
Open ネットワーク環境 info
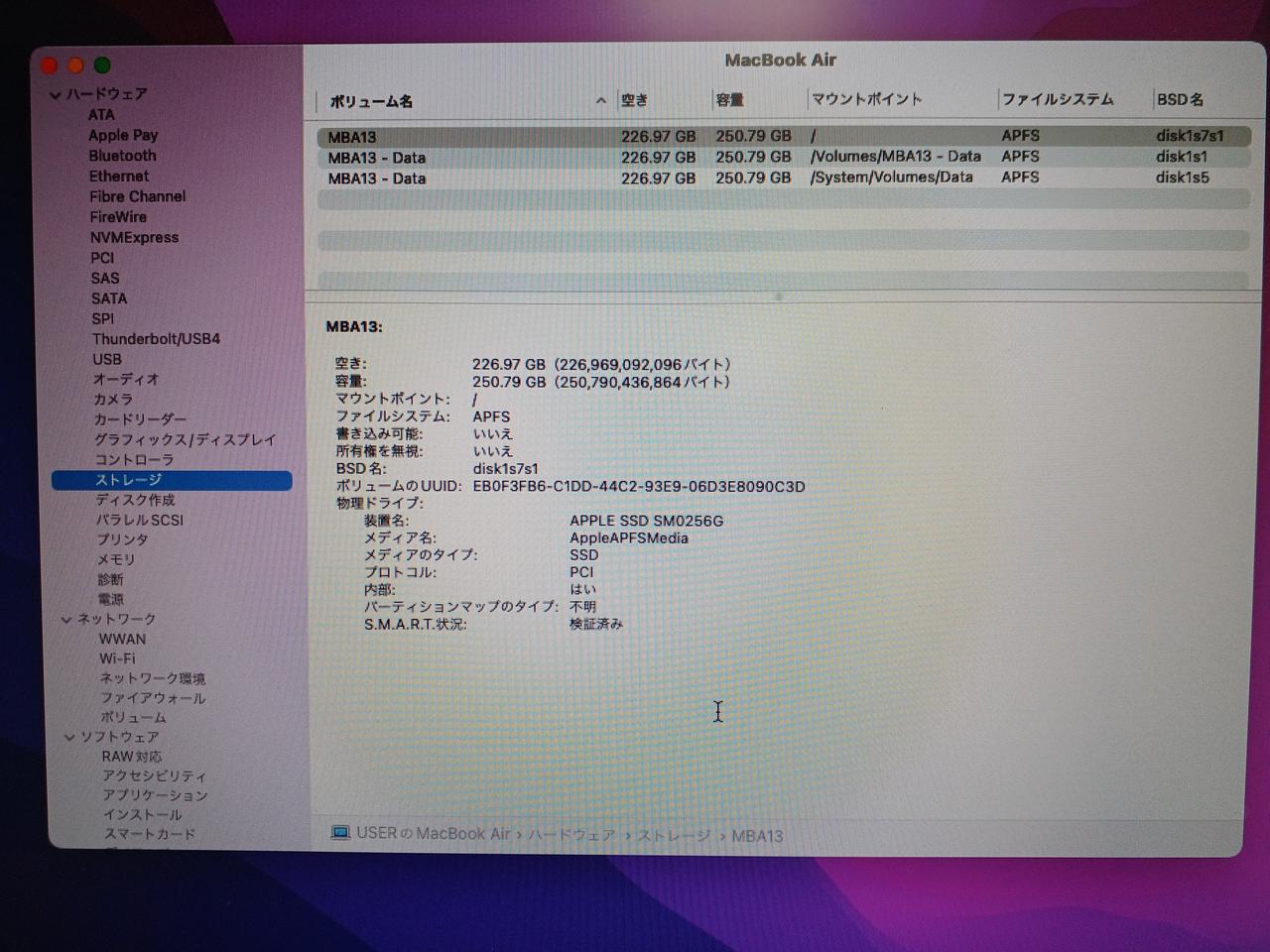click(153, 679)
